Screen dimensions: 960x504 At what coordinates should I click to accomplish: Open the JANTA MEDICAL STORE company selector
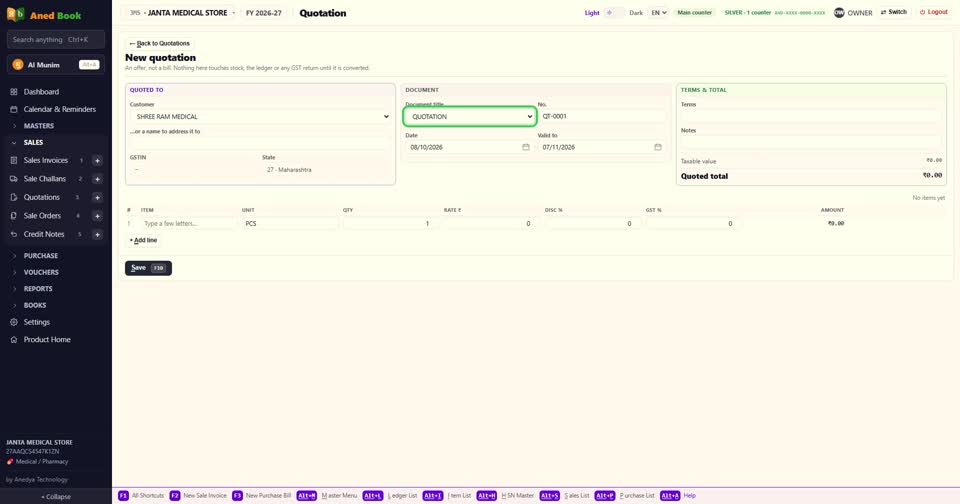182,13
